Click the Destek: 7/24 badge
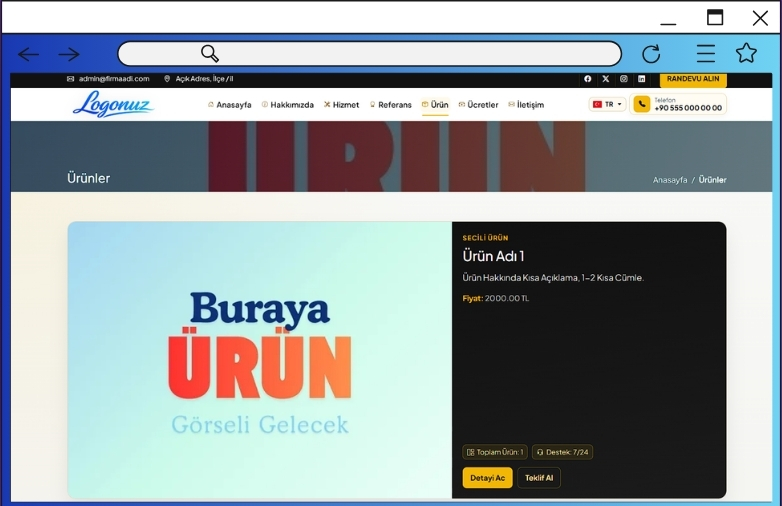The width and height of the screenshot is (782, 506). (562, 452)
